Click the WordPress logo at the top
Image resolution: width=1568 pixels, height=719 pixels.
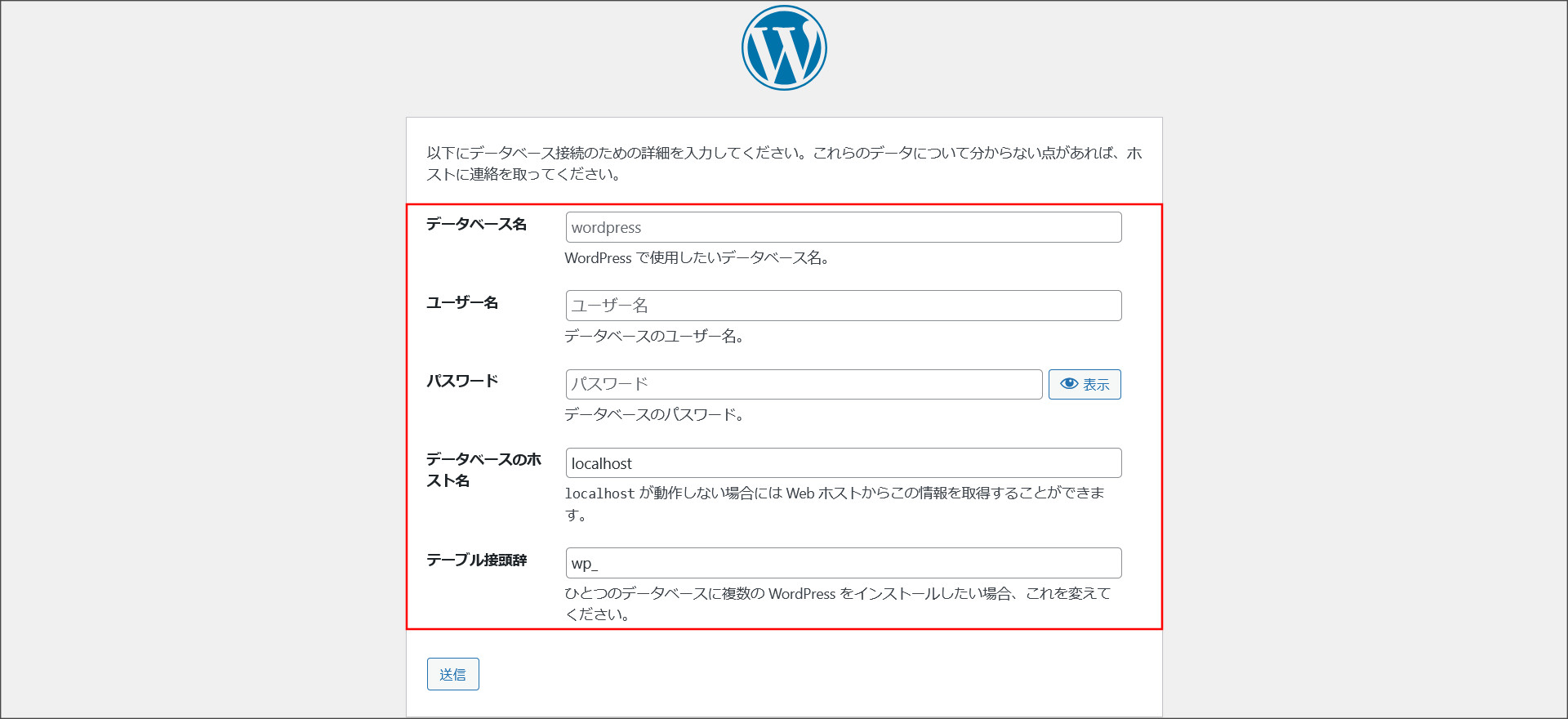[x=784, y=48]
